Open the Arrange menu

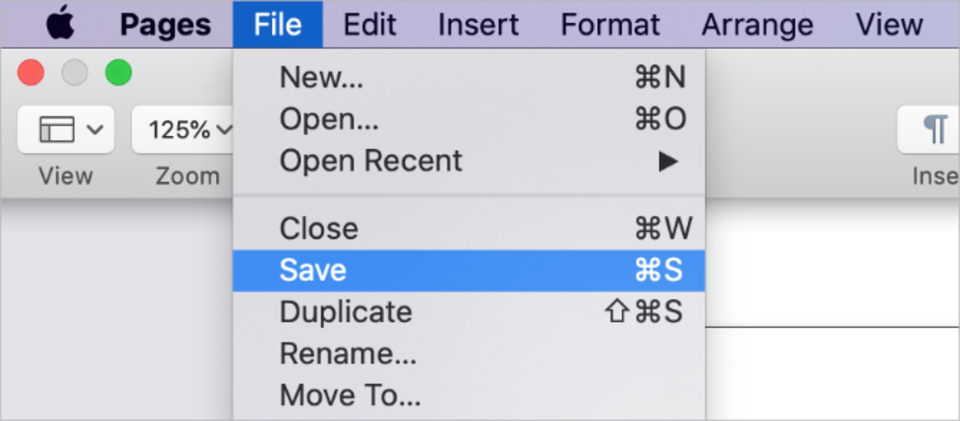[757, 25]
